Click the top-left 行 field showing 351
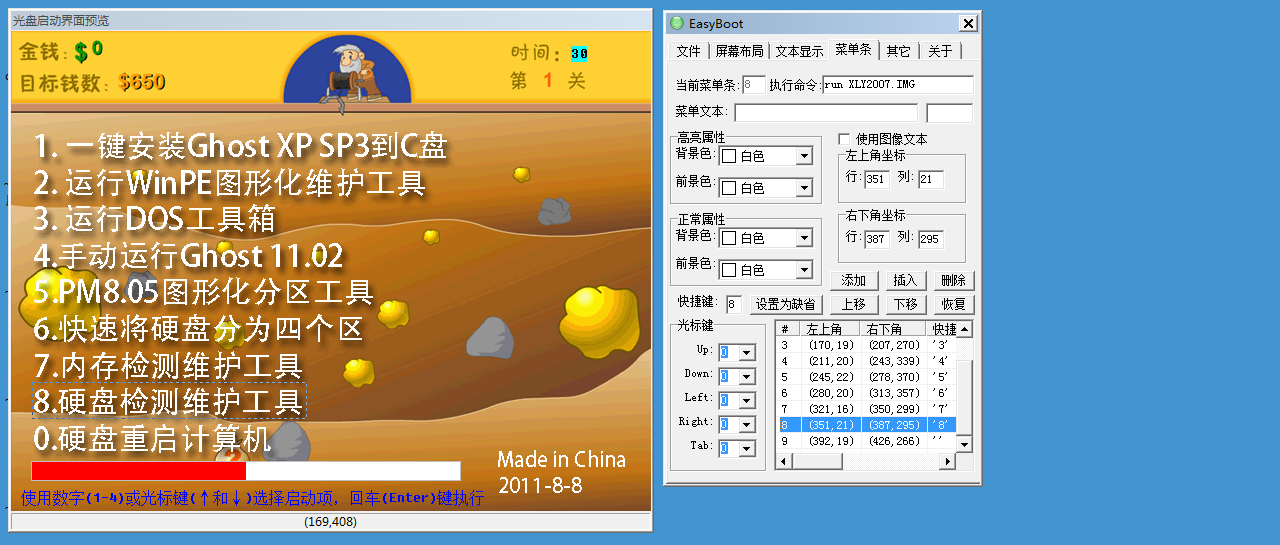The image size is (1280, 545). click(x=877, y=180)
